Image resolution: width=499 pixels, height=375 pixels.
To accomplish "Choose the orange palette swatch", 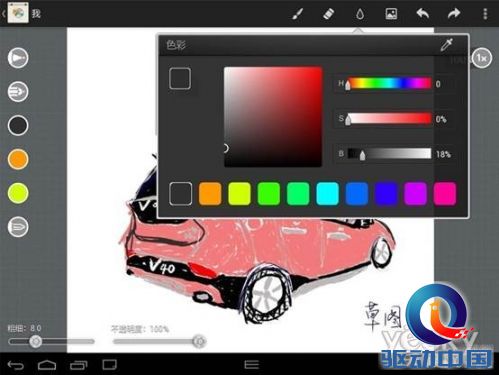I will click(210, 193).
